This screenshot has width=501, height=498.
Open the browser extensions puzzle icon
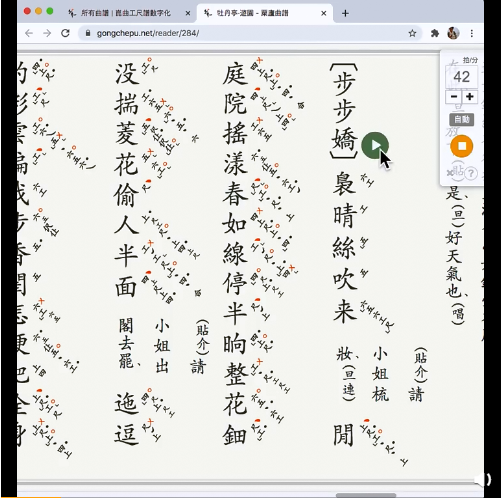(x=435, y=33)
